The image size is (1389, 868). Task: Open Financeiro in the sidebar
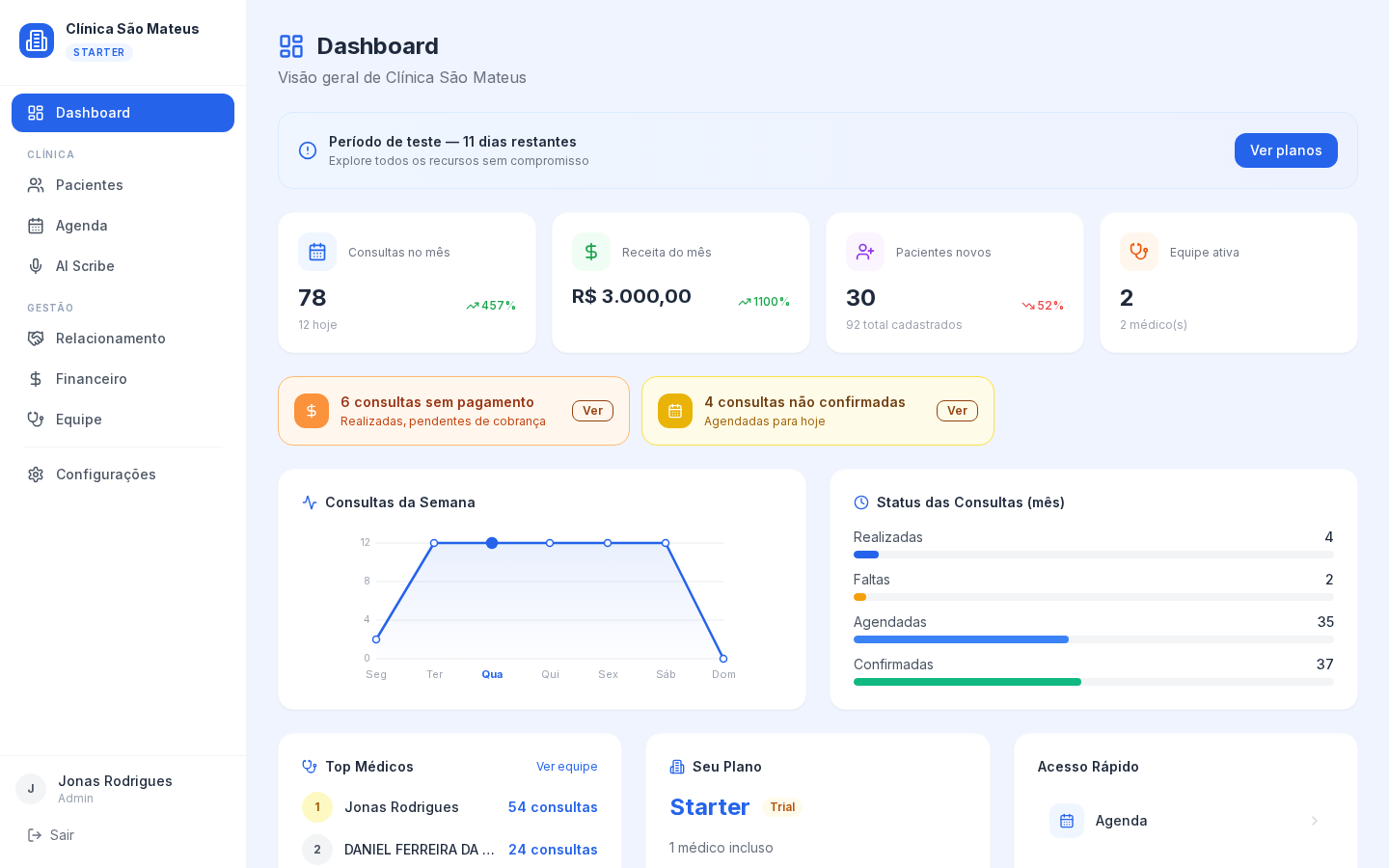coord(123,379)
